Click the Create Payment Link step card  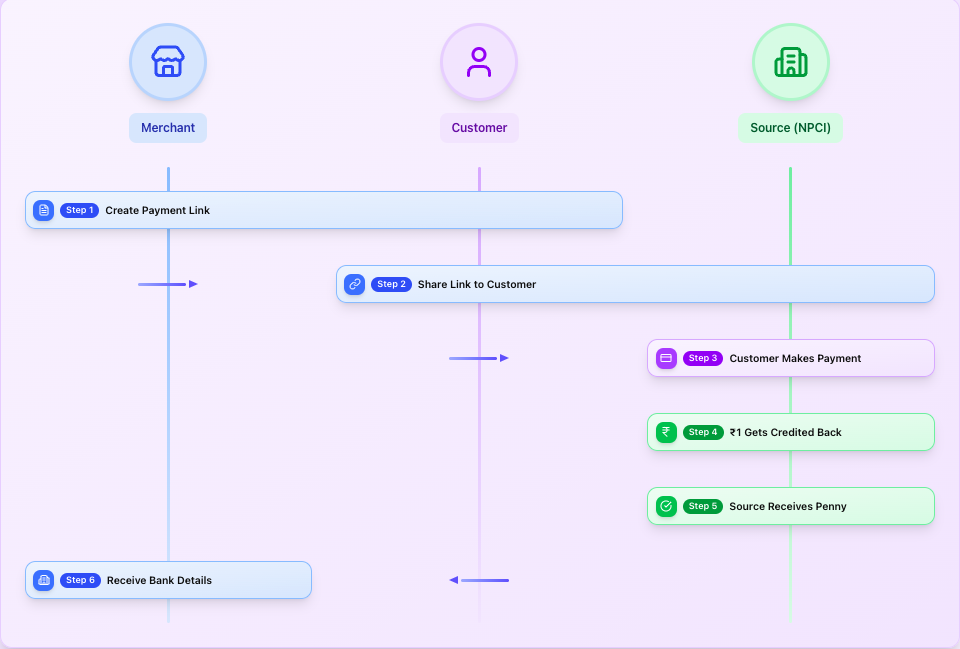coord(323,210)
